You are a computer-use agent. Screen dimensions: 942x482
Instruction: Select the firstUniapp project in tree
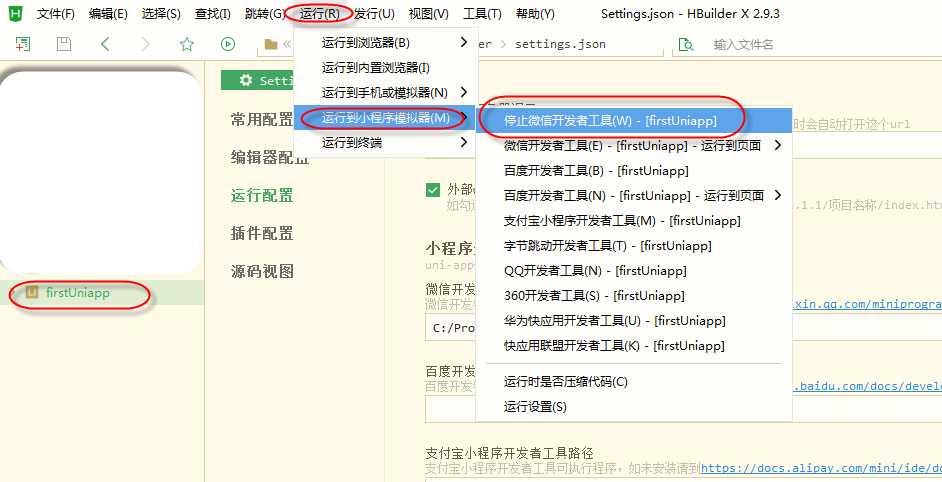coord(102,293)
